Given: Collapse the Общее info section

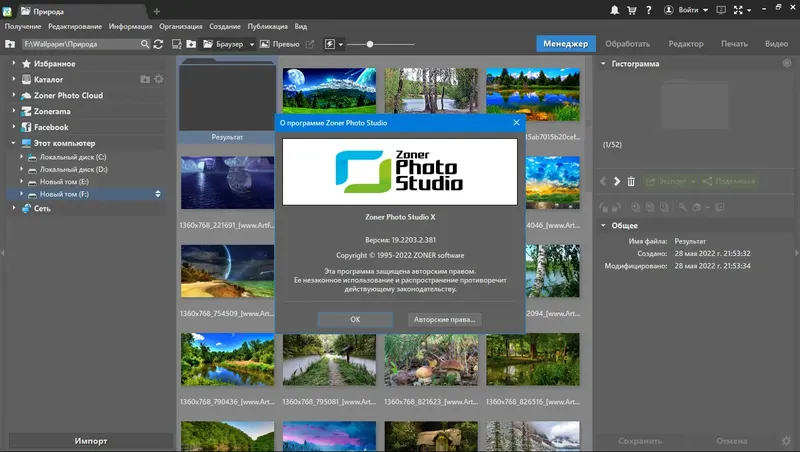Looking at the screenshot, I should pyautogui.click(x=603, y=226).
